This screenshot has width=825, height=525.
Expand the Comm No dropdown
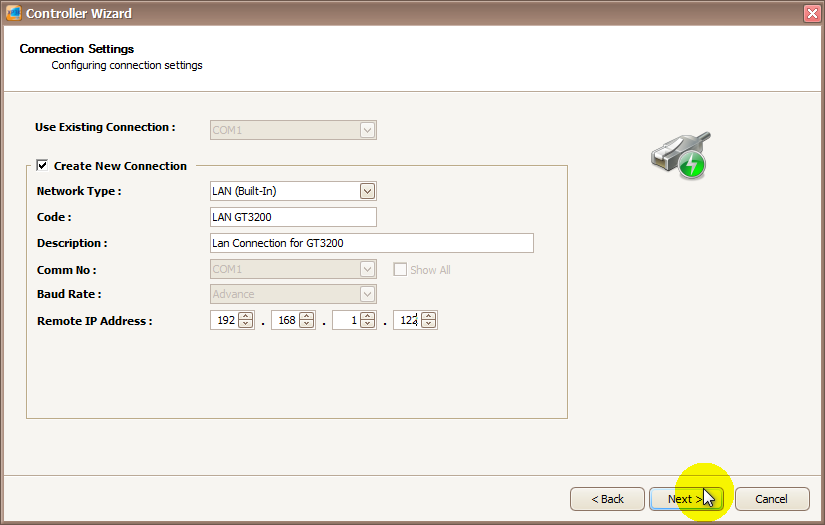click(x=367, y=270)
